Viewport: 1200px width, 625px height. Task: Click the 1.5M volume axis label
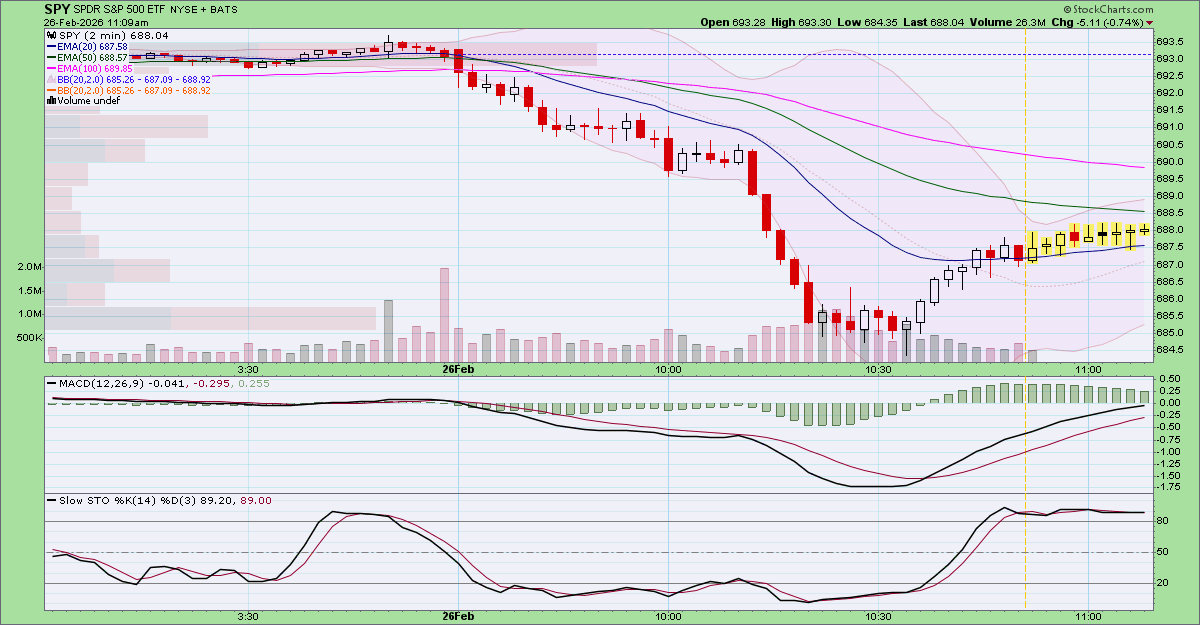(28, 291)
